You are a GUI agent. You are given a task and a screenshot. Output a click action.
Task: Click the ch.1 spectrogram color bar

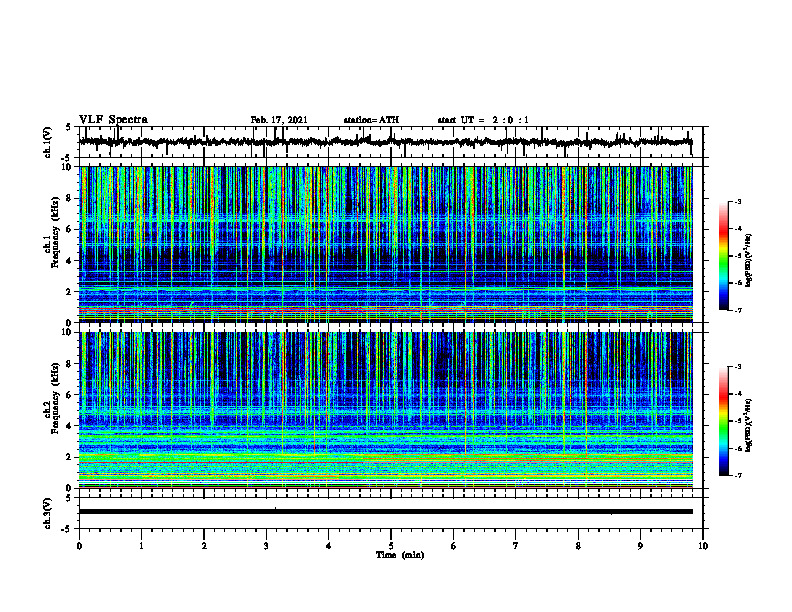click(724, 256)
